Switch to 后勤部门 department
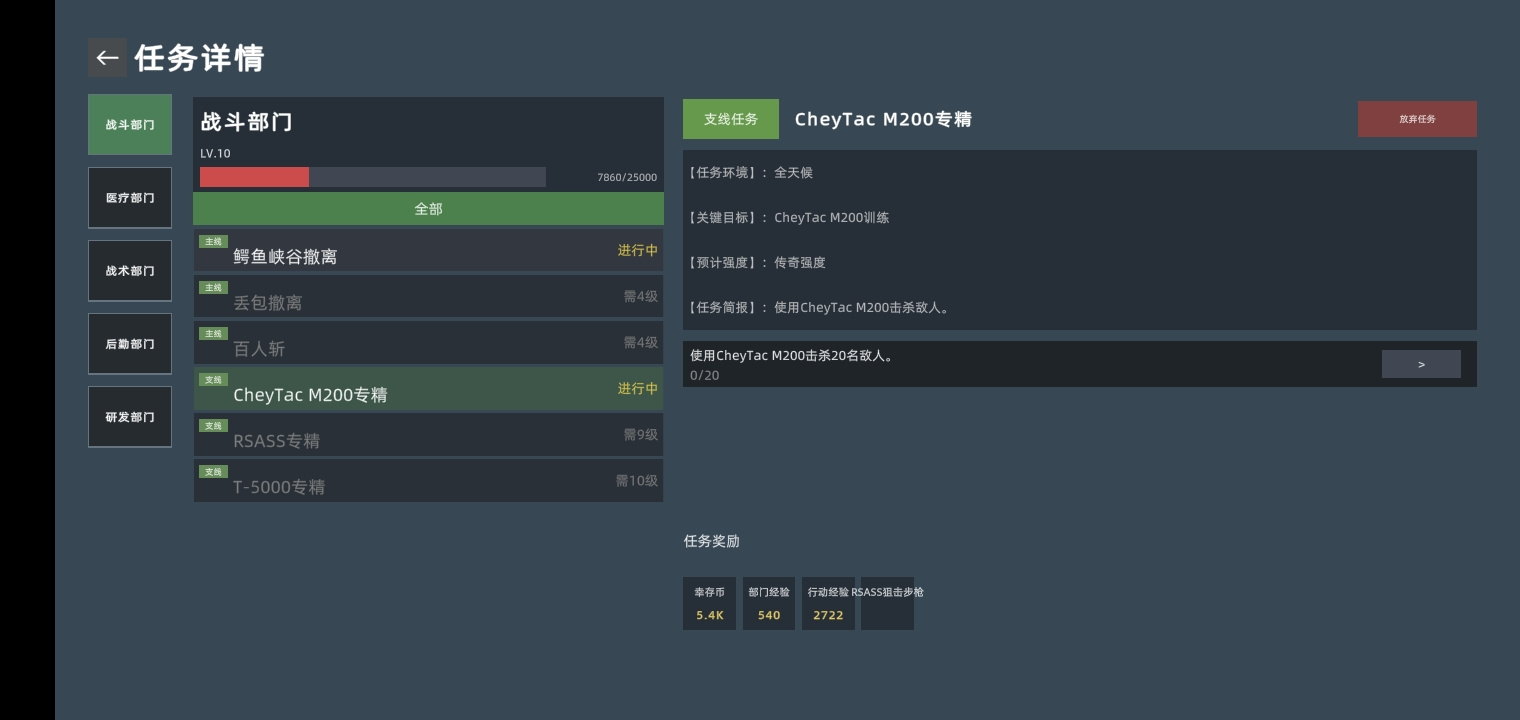 (130, 344)
